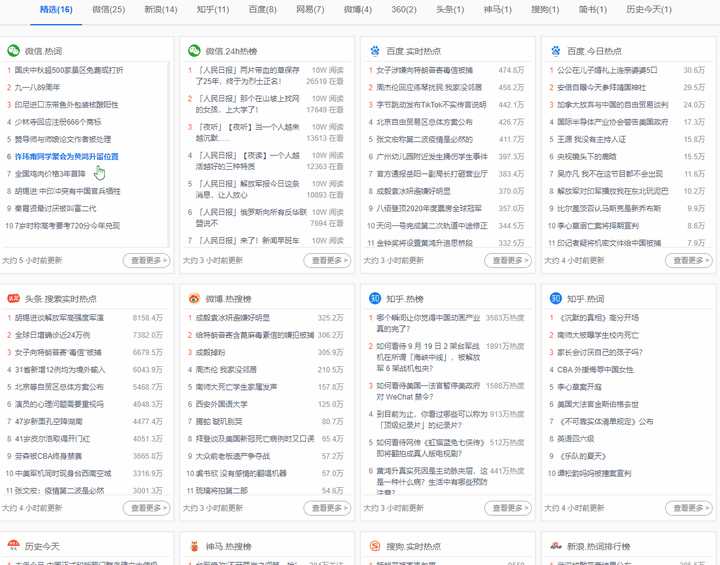The image size is (720, 565).
Task: Open the CBA 外援侮辱中国女性 hot word
Action: point(595,369)
